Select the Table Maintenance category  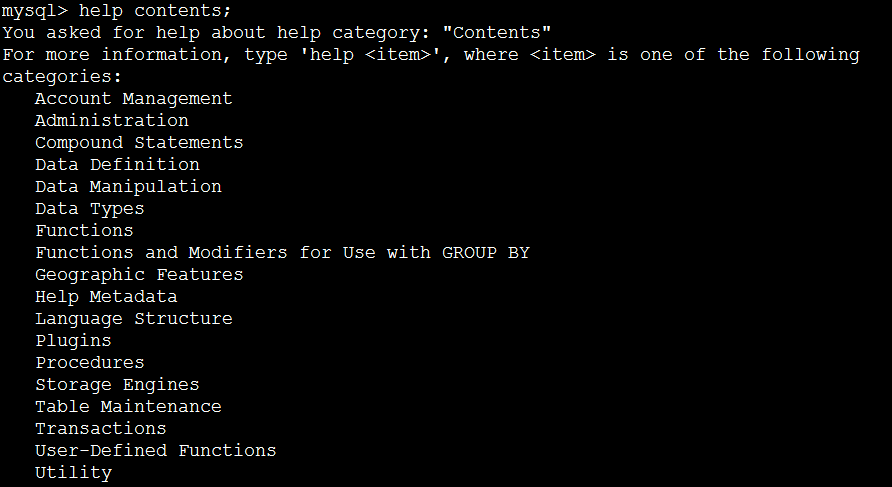point(128,406)
